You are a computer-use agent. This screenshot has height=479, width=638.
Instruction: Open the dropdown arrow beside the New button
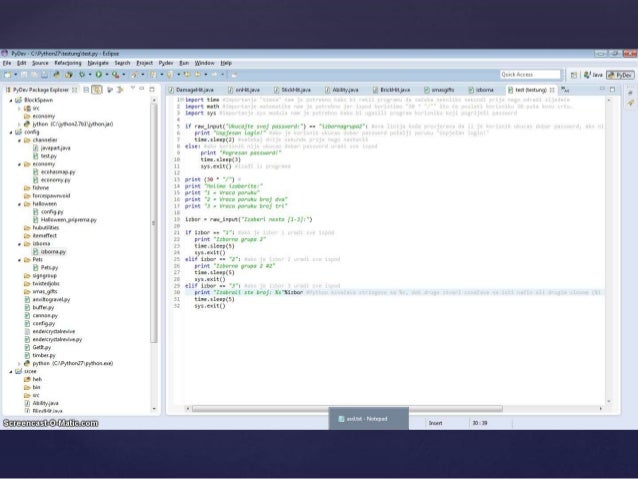[x=15, y=75]
